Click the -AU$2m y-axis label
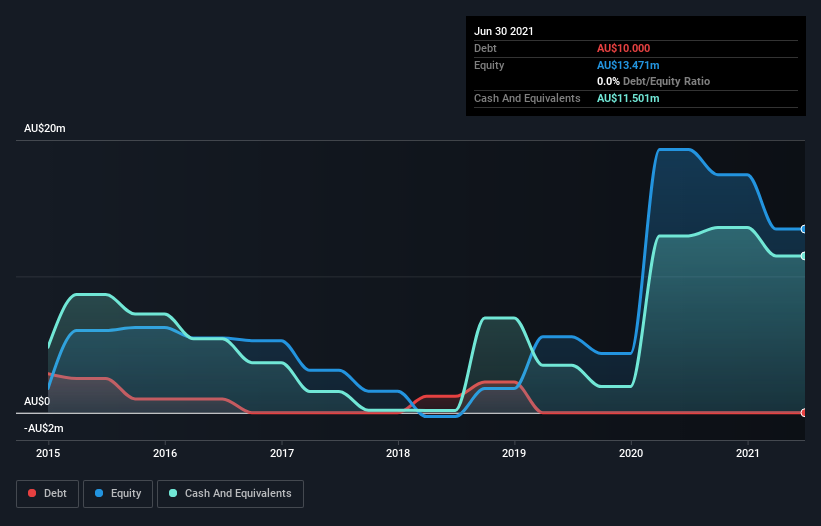This screenshot has width=821, height=526. click(x=43, y=429)
